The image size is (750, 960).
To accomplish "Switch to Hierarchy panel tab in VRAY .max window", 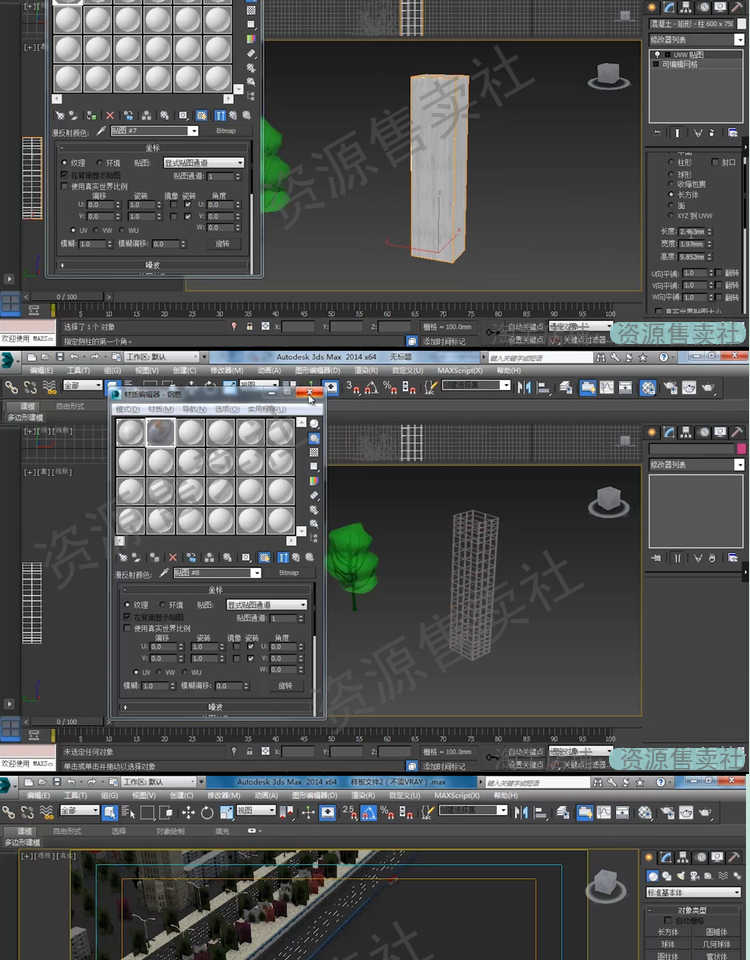I will click(x=684, y=857).
